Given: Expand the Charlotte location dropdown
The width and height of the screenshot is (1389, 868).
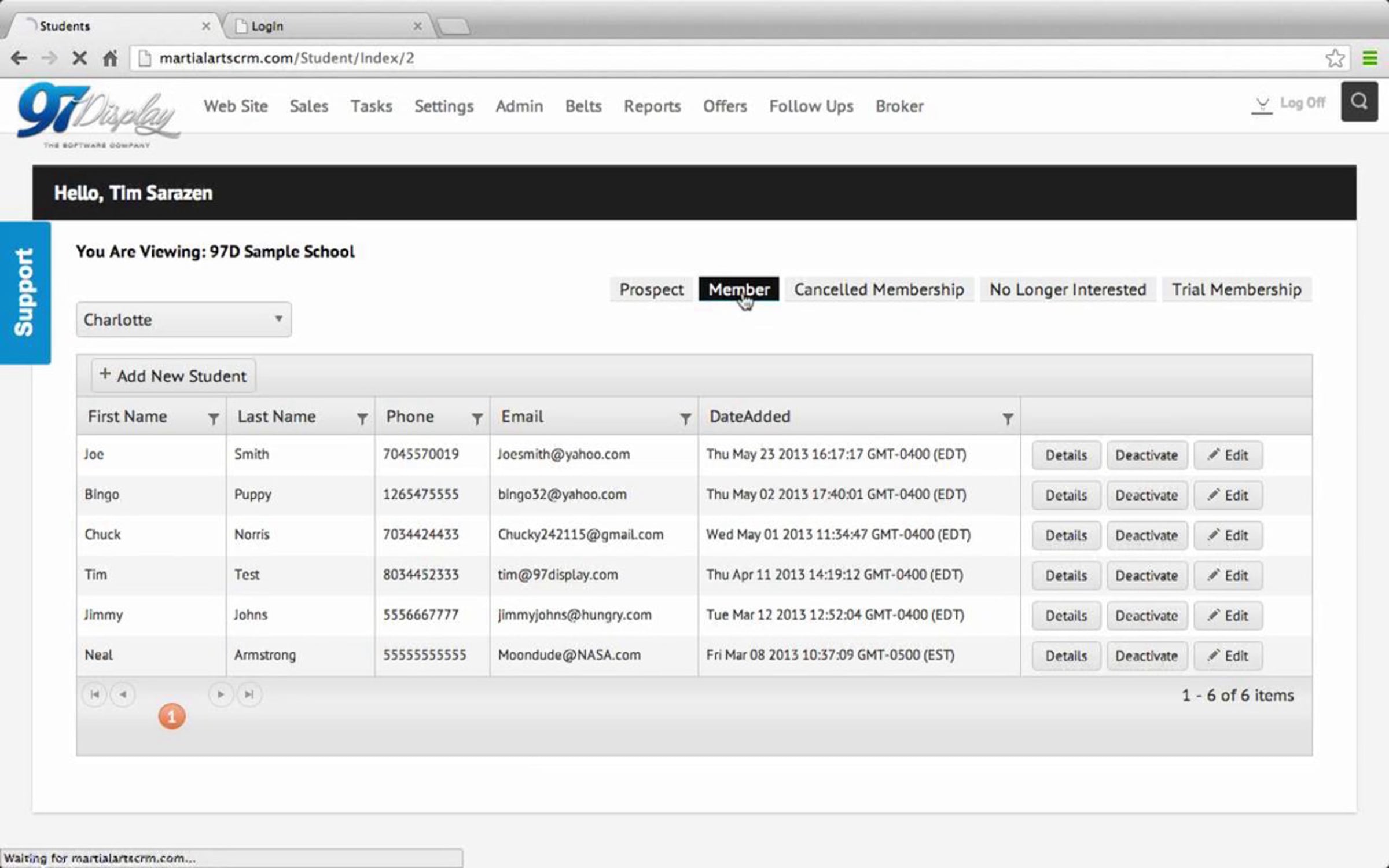Looking at the screenshot, I should (x=183, y=319).
